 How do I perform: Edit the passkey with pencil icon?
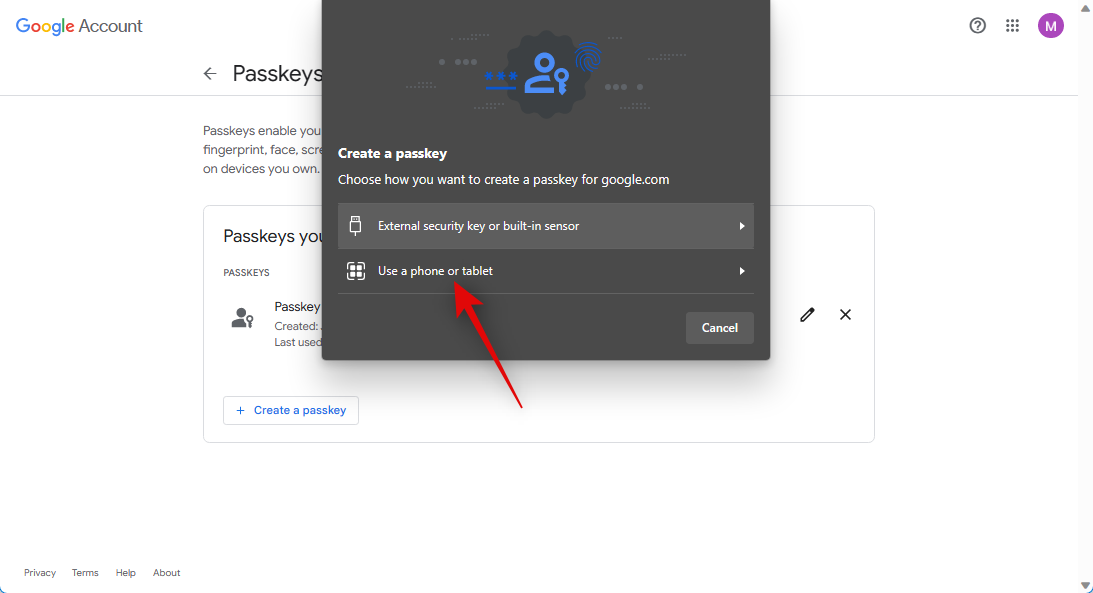pos(807,314)
